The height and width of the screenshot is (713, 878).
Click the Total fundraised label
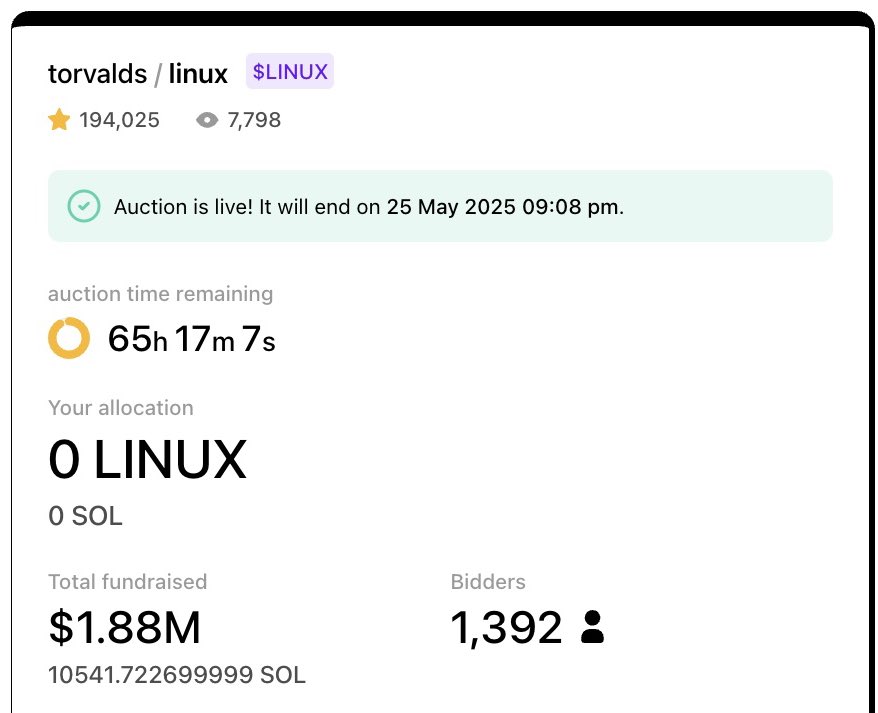tap(128, 582)
